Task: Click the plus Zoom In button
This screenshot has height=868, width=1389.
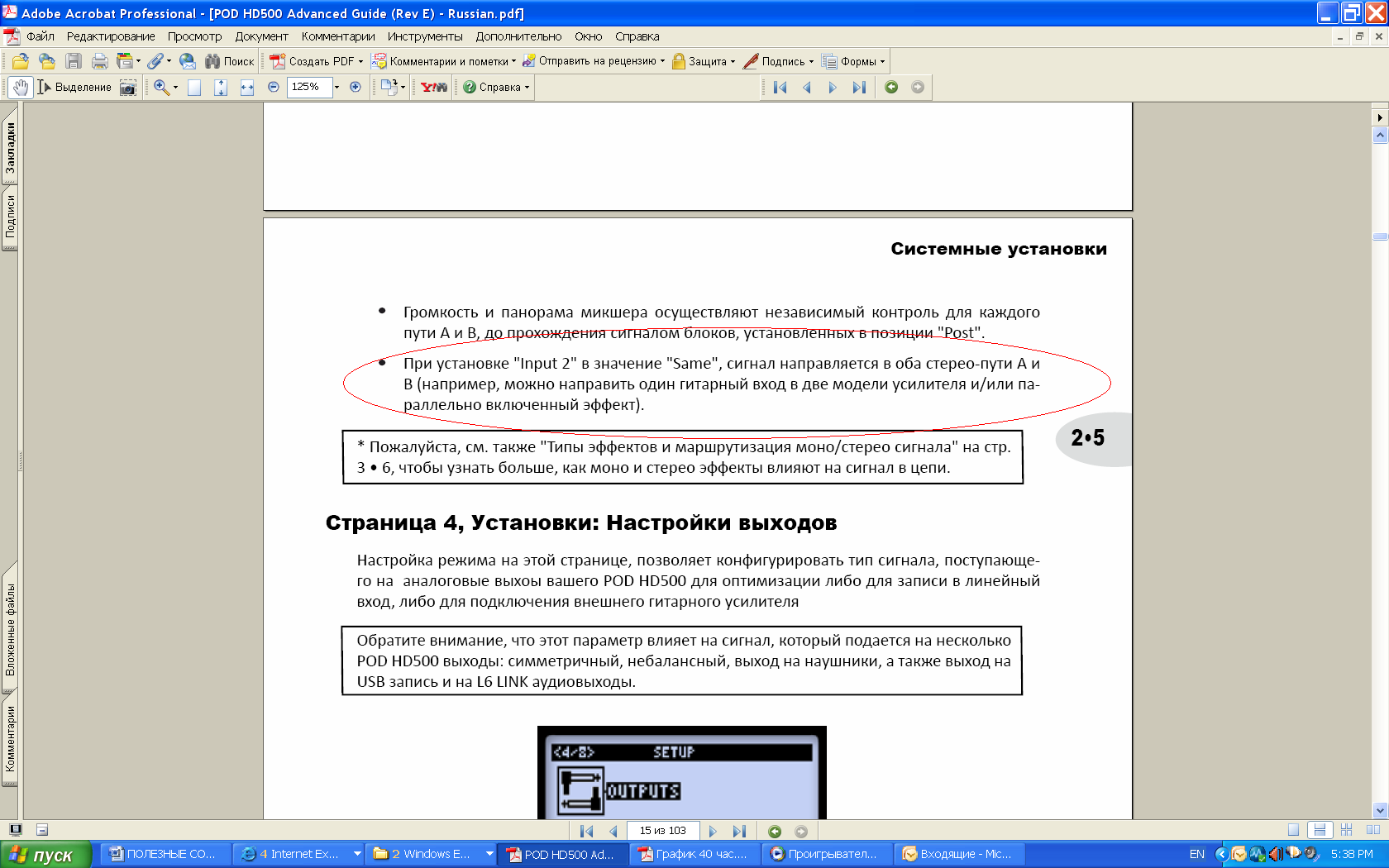Action: pyautogui.click(x=356, y=87)
